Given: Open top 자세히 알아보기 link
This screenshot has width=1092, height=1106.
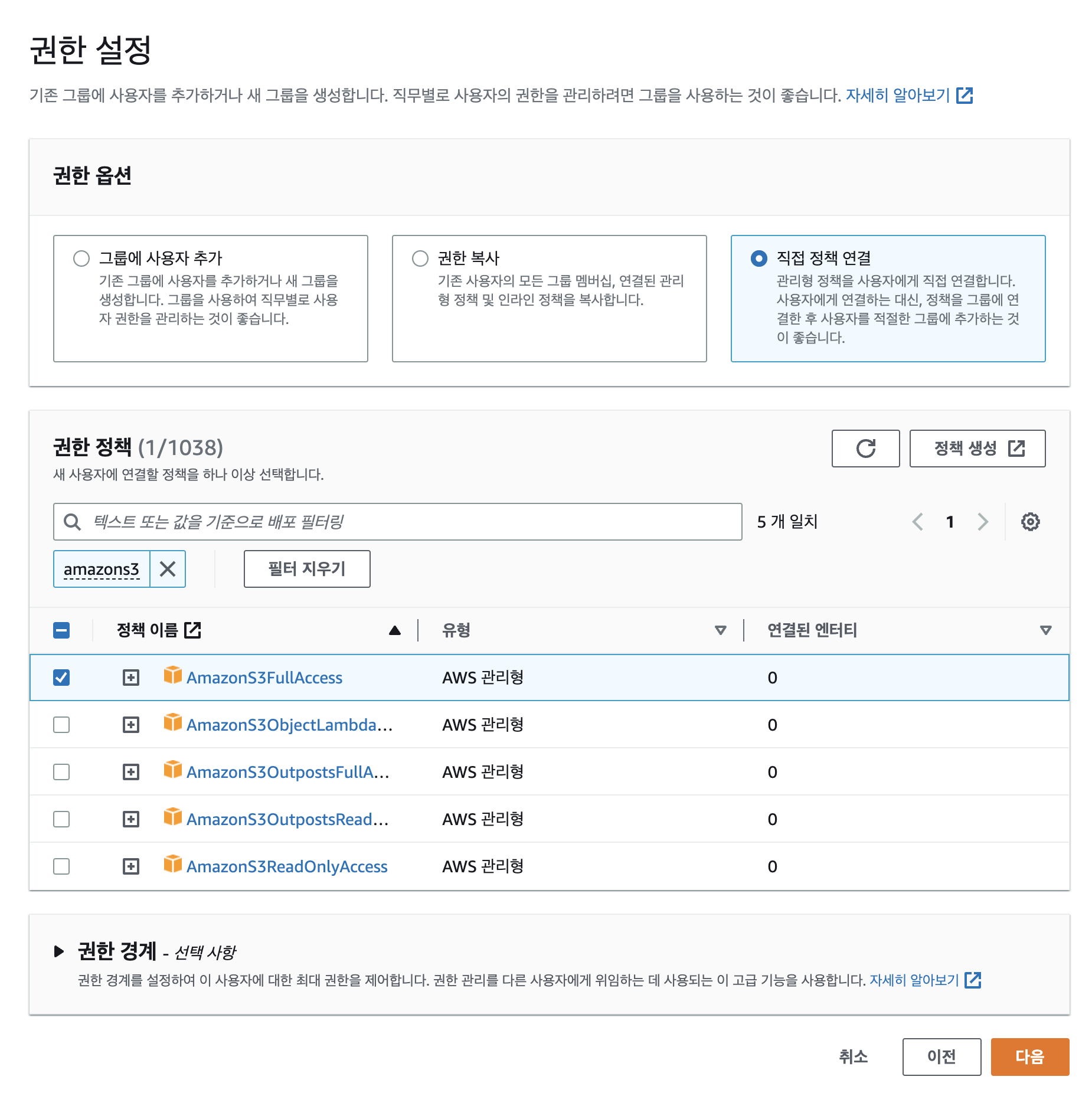Looking at the screenshot, I should (898, 95).
